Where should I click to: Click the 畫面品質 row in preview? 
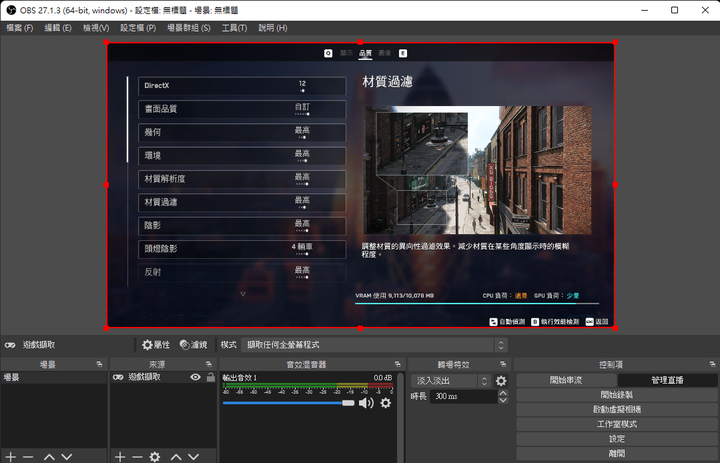click(242, 109)
